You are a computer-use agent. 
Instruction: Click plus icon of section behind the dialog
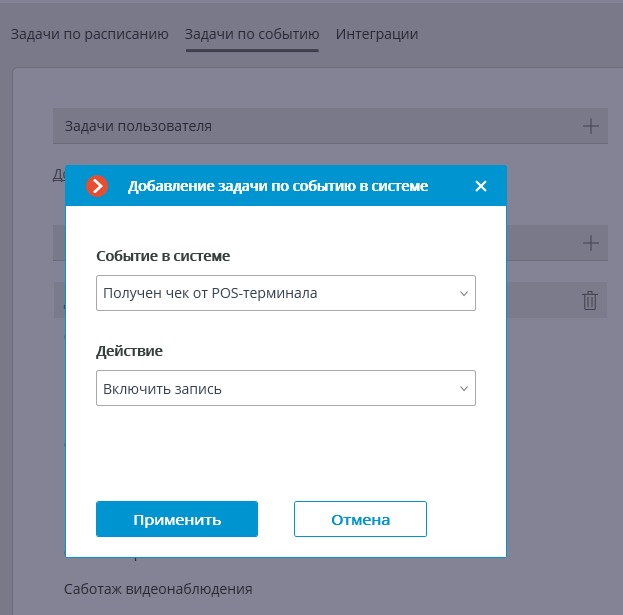coord(590,243)
